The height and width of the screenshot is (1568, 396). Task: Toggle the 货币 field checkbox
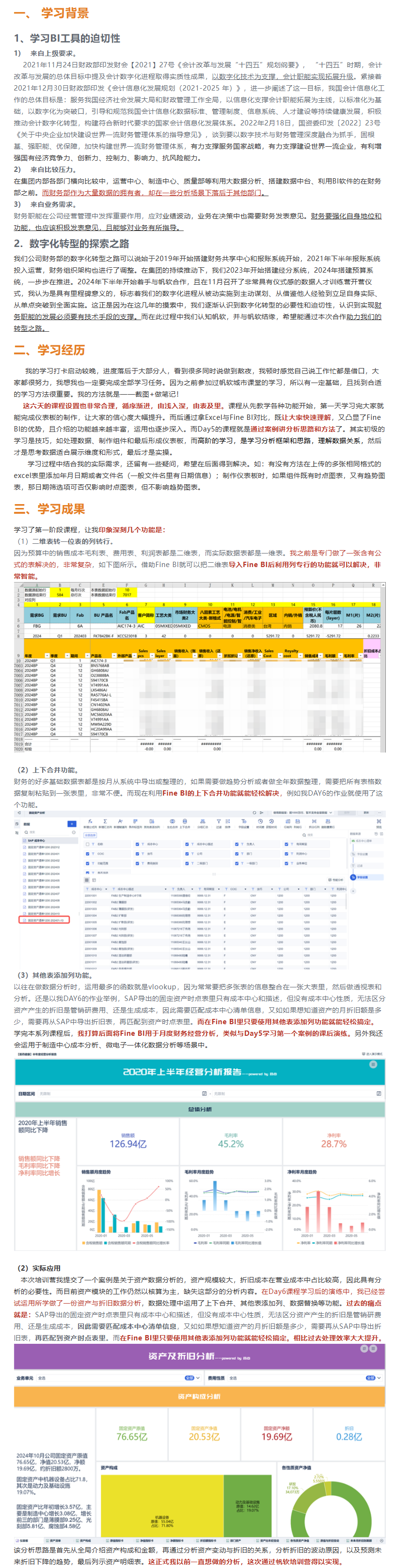(137, 853)
